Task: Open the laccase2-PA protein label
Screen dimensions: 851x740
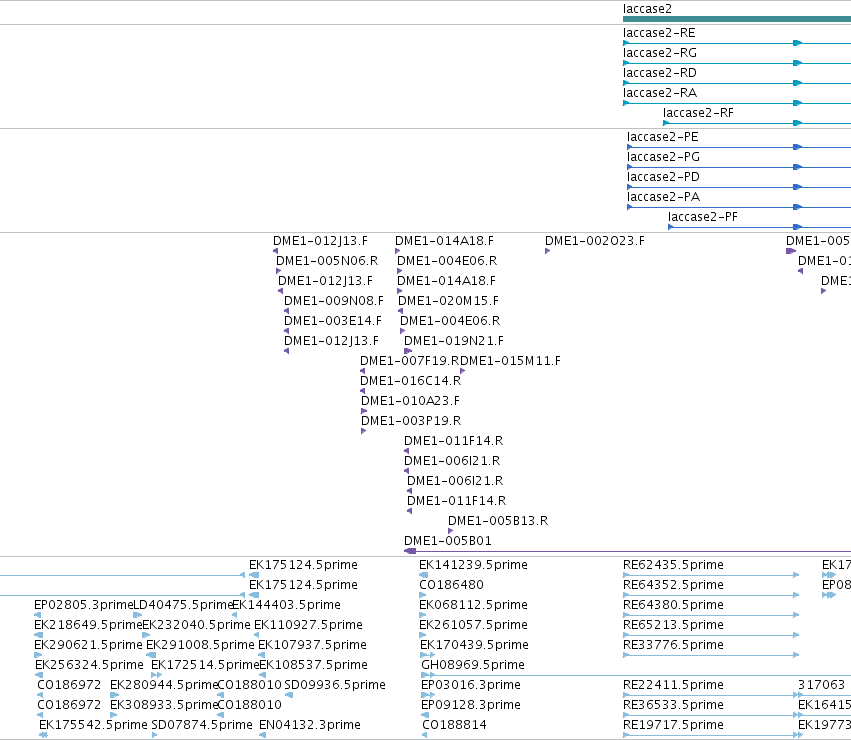Action: click(663, 197)
